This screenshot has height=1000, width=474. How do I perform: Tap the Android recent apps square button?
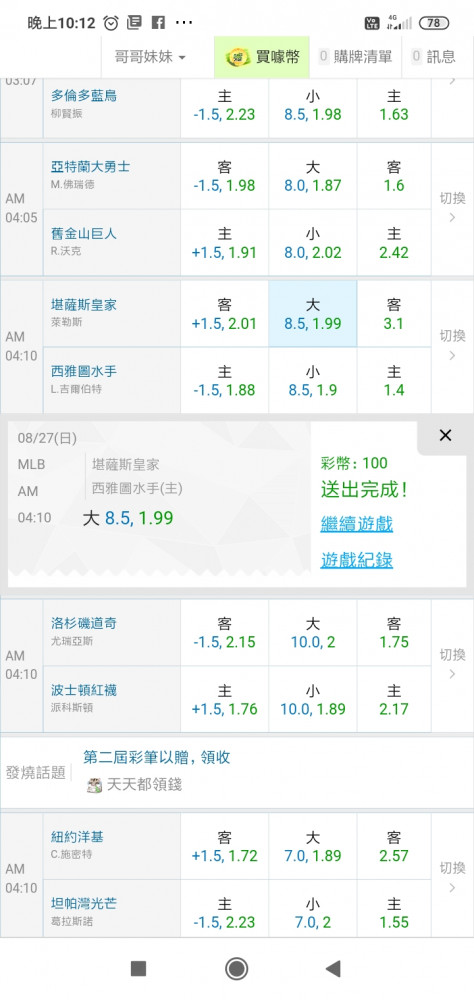tap(138, 969)
